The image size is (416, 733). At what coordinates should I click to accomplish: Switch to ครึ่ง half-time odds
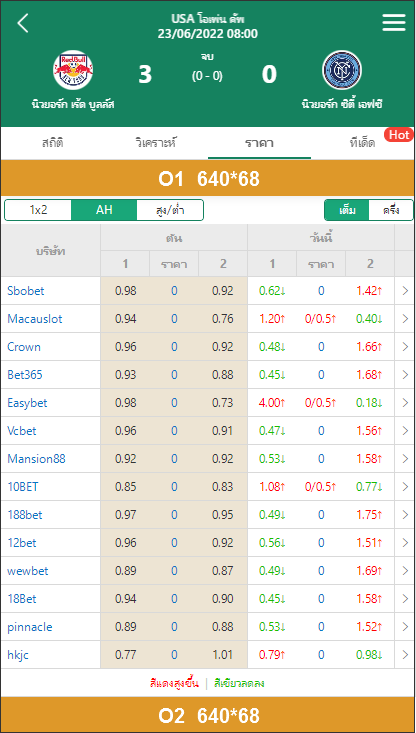pos(391,210)
